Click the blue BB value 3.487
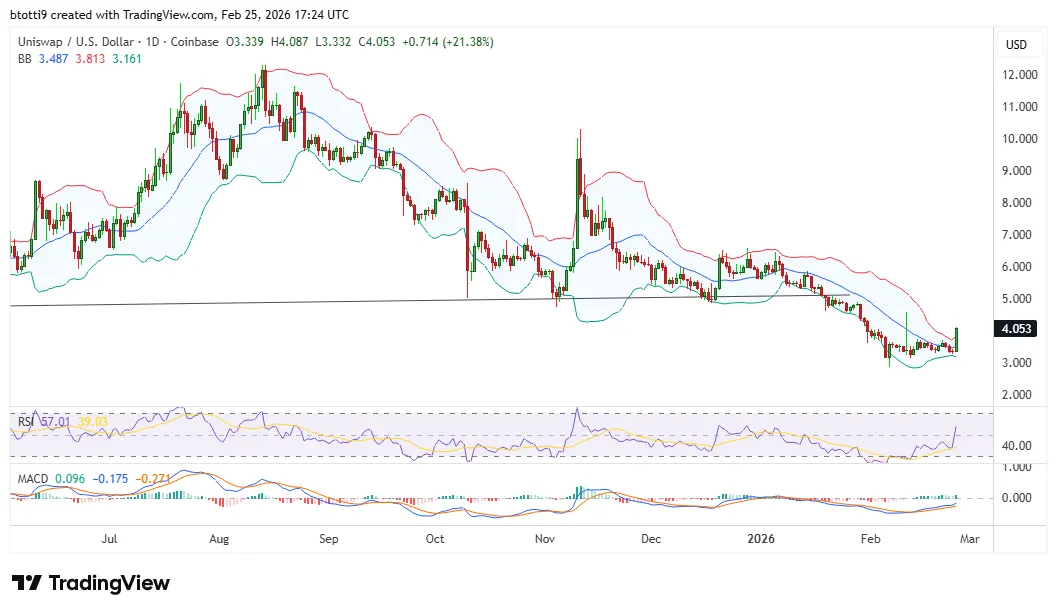The height and width of the screenshot is (613, 1057). pos(50,59)
